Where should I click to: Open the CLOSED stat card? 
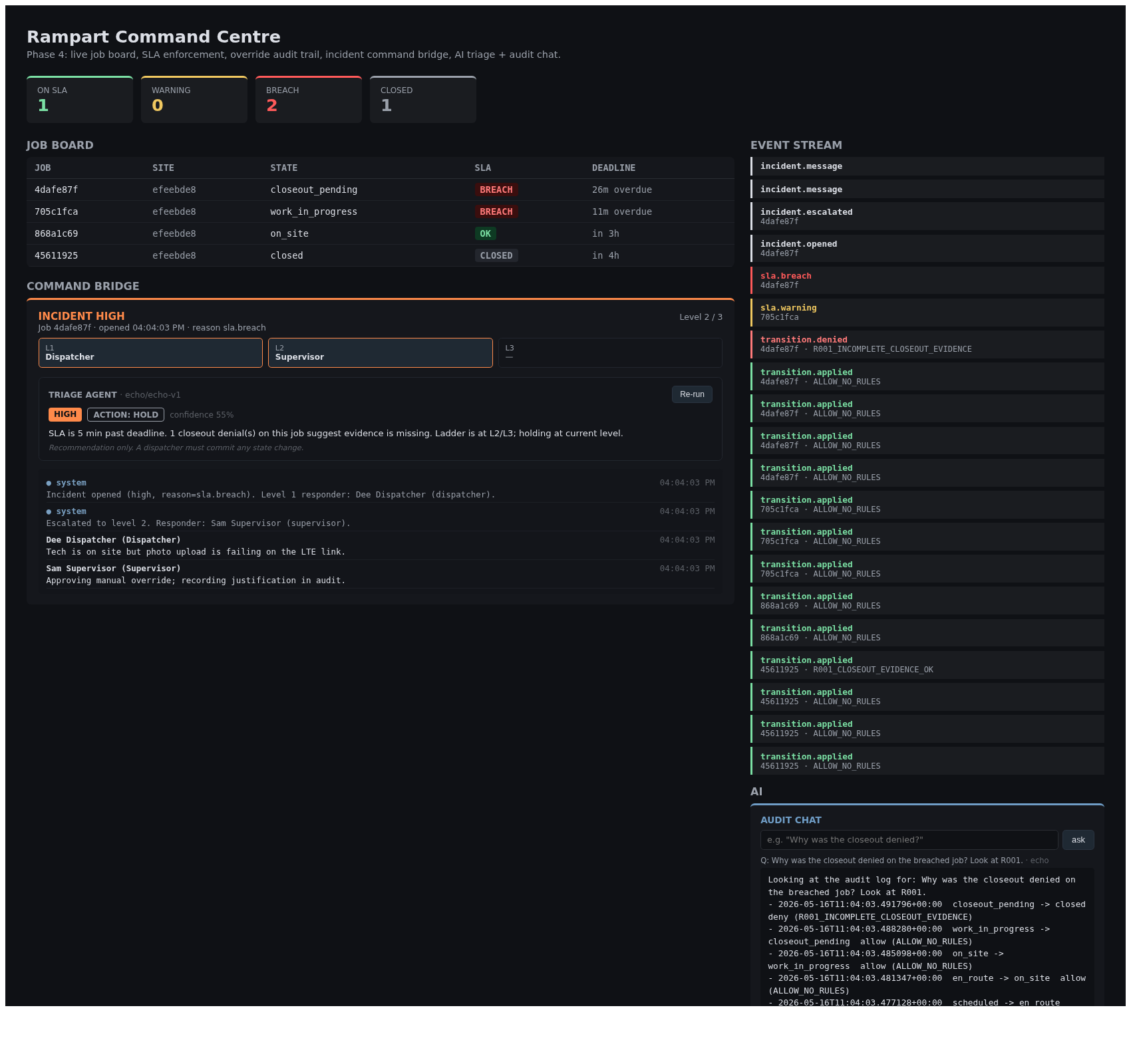pos(423,99)
